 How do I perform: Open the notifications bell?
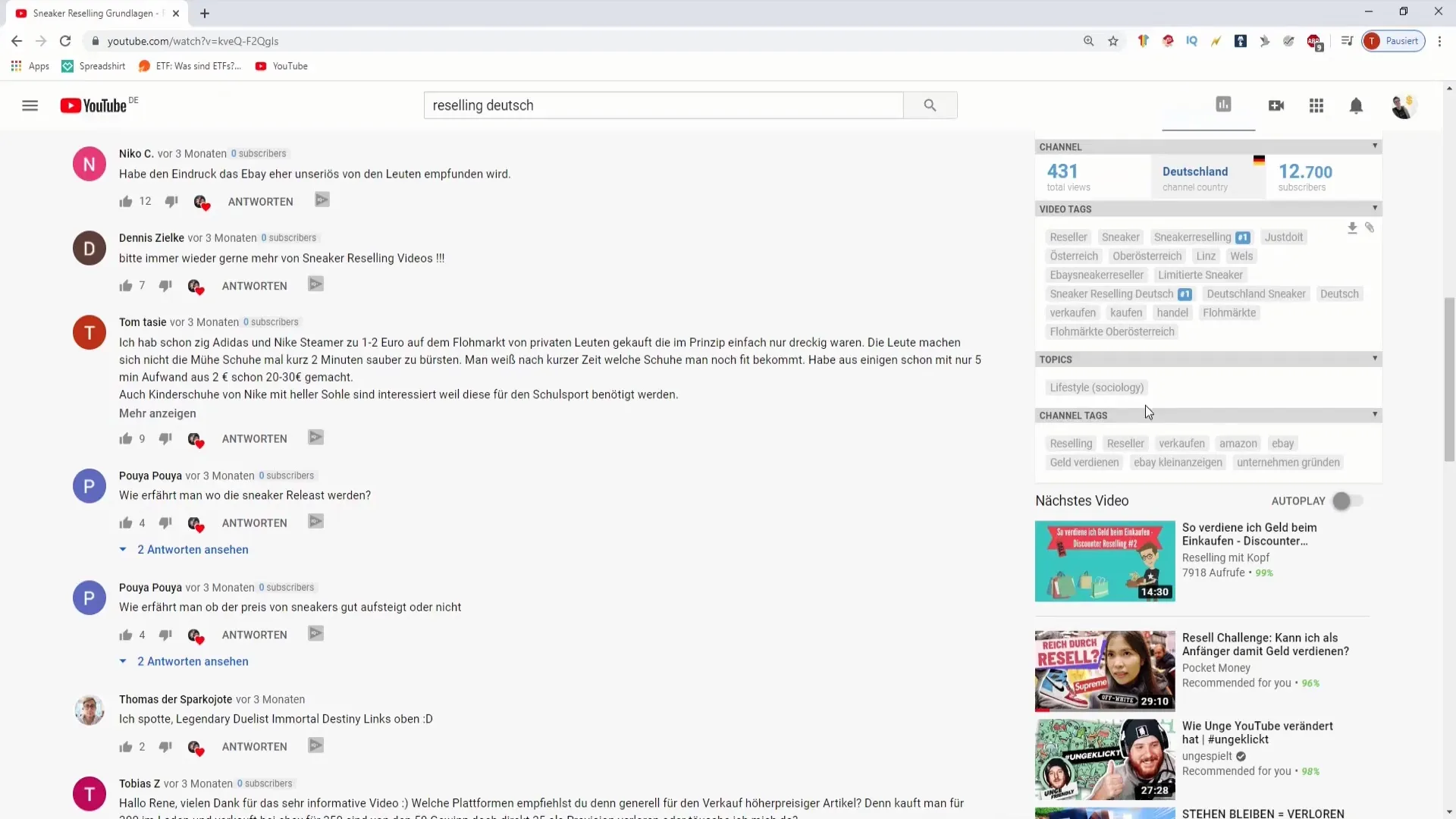[1356, 105]
